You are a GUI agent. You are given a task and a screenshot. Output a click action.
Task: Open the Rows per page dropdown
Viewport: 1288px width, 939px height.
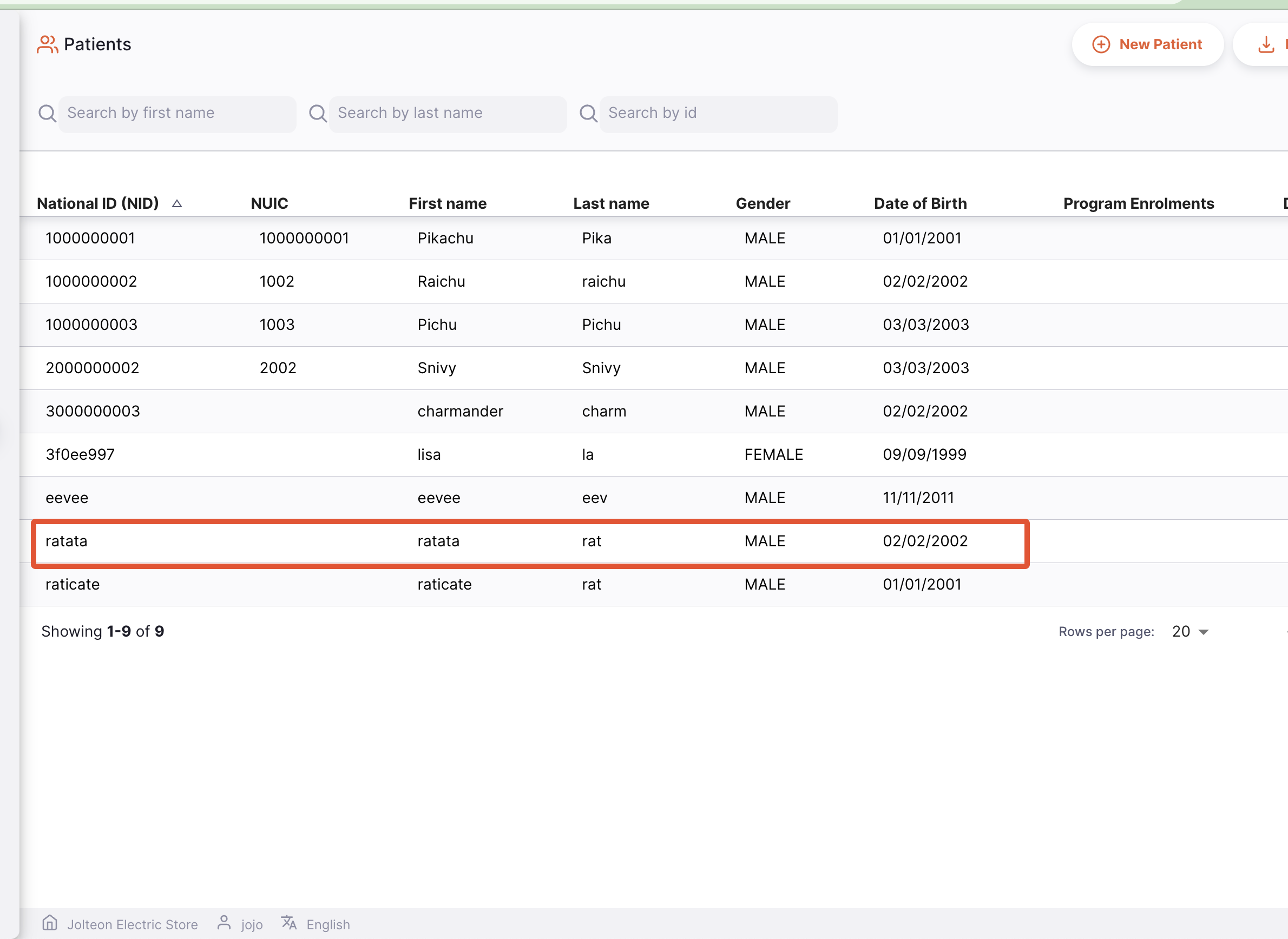pos(1188,631)
